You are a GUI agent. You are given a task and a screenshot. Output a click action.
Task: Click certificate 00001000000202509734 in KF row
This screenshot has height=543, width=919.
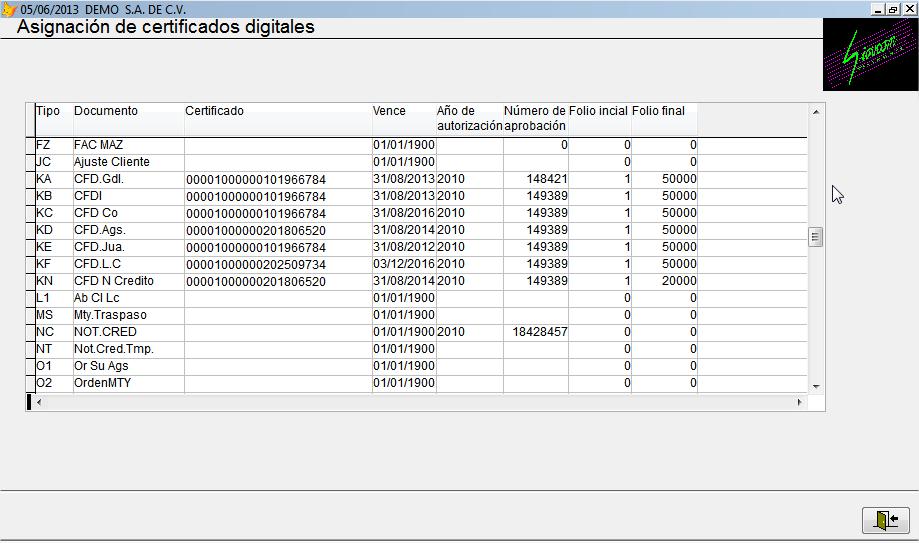click(x=278, y=264)
